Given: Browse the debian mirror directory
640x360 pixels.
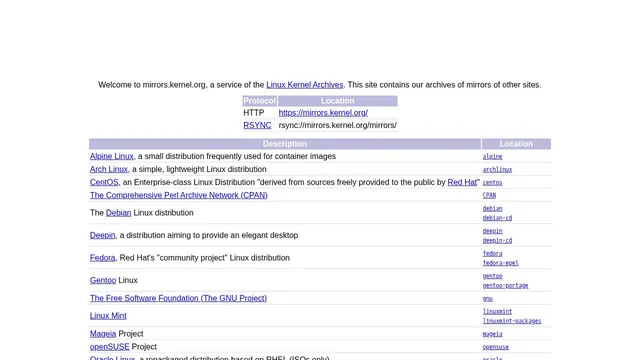Looking at the screenshot, I should (x=492, y=208).
